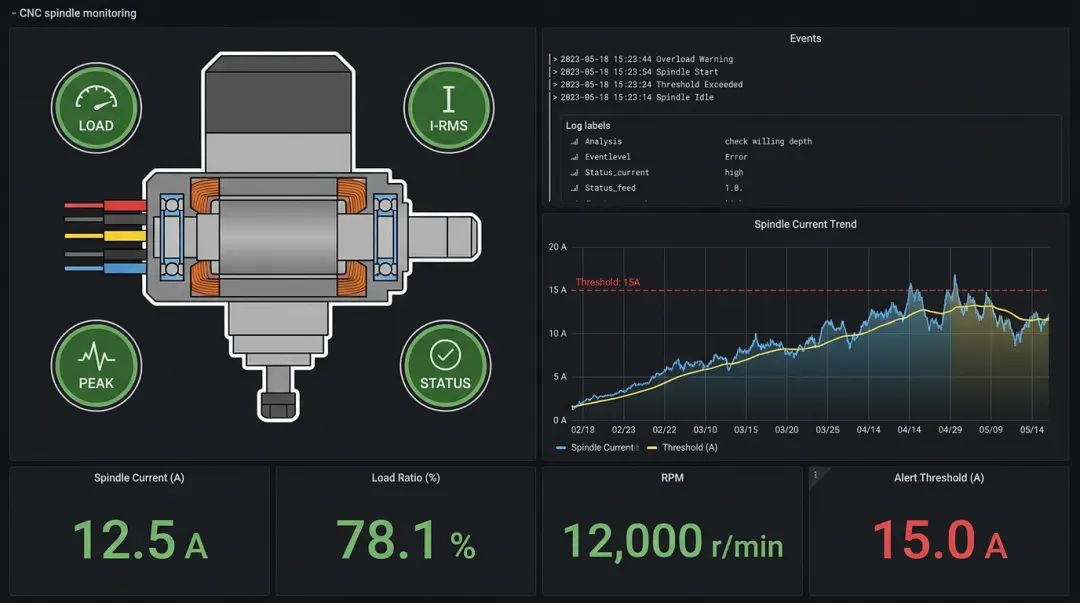
Task: Select the I-RMS current icon
Action: coord(448,108)
